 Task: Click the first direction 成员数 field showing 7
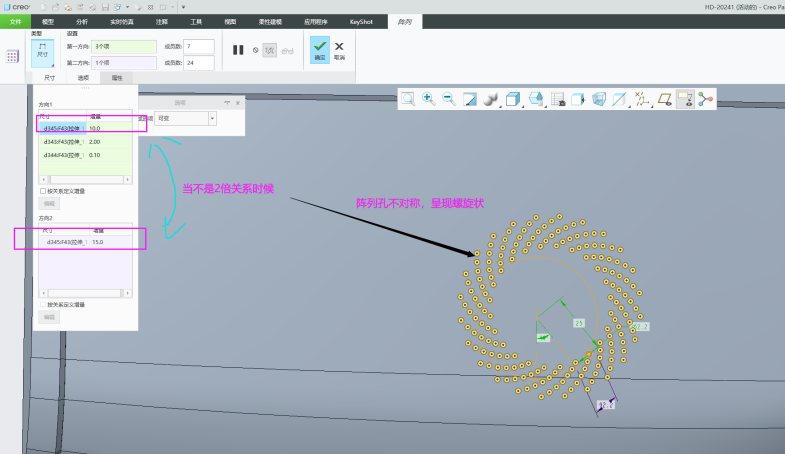tap(198, 46)
